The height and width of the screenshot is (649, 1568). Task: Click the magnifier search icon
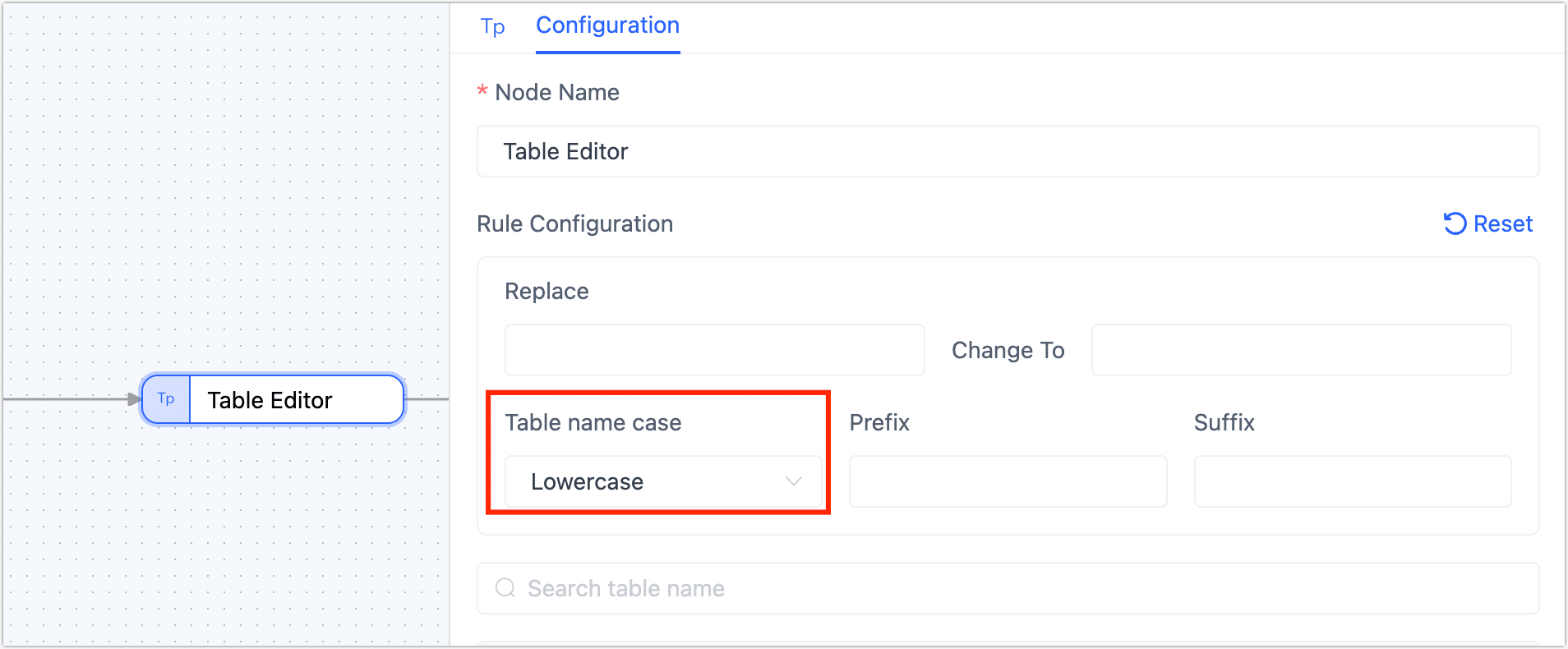pos(505,588)
